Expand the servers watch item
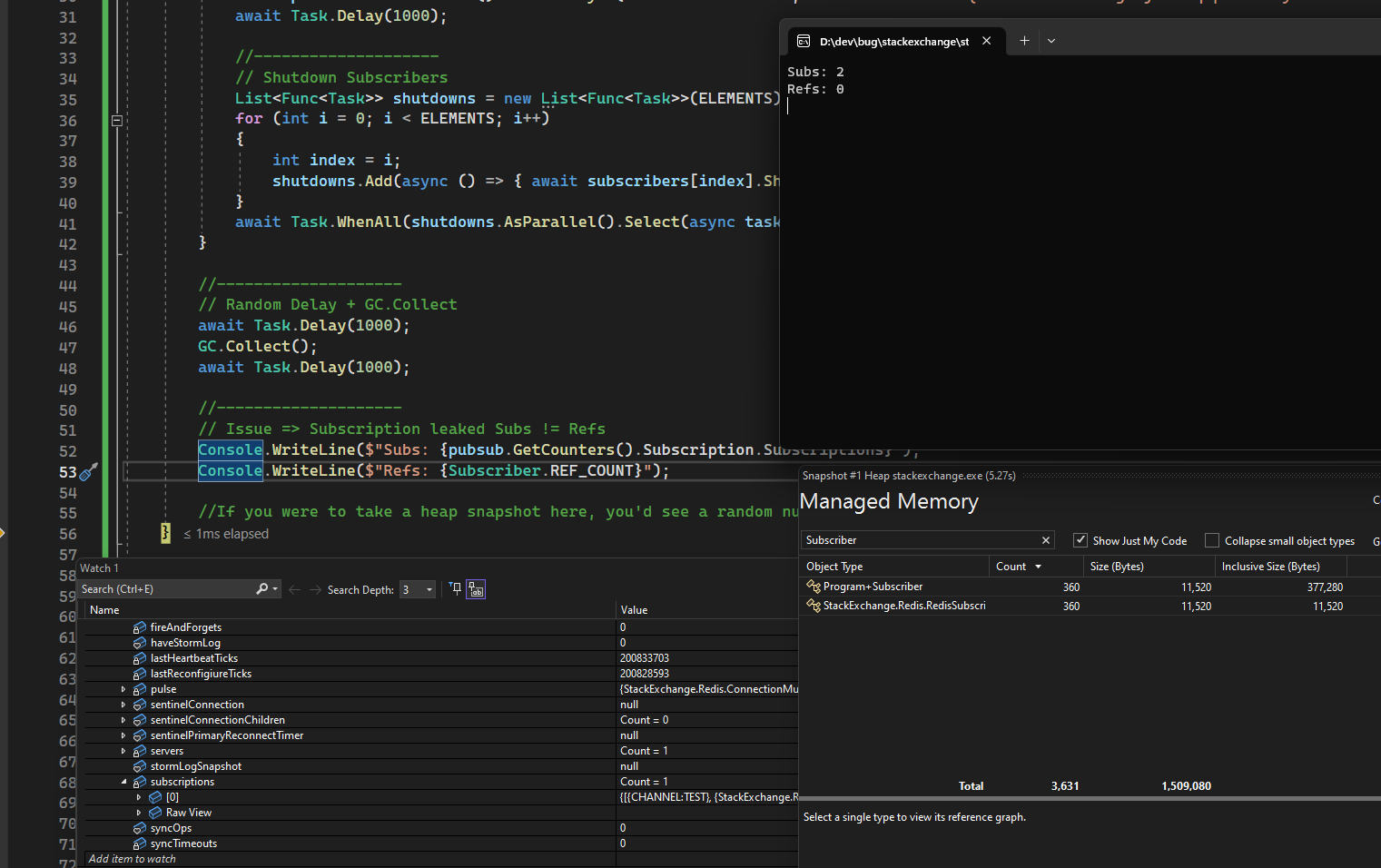The height and width of the screenshot is (868, 1381). (x=123, y=751)
